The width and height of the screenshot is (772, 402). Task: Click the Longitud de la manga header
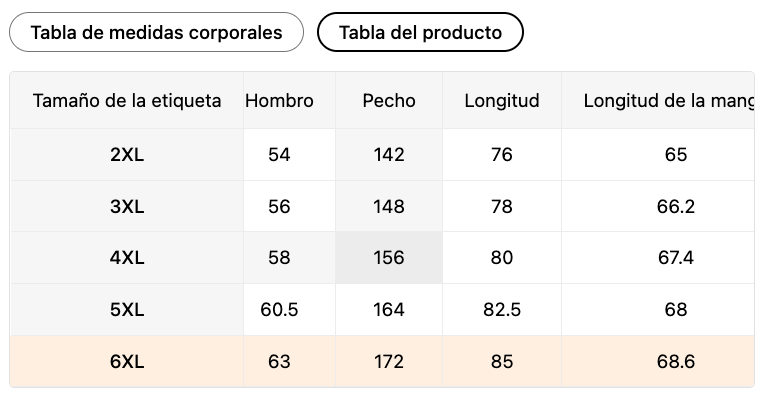click(x=666, y=101)
